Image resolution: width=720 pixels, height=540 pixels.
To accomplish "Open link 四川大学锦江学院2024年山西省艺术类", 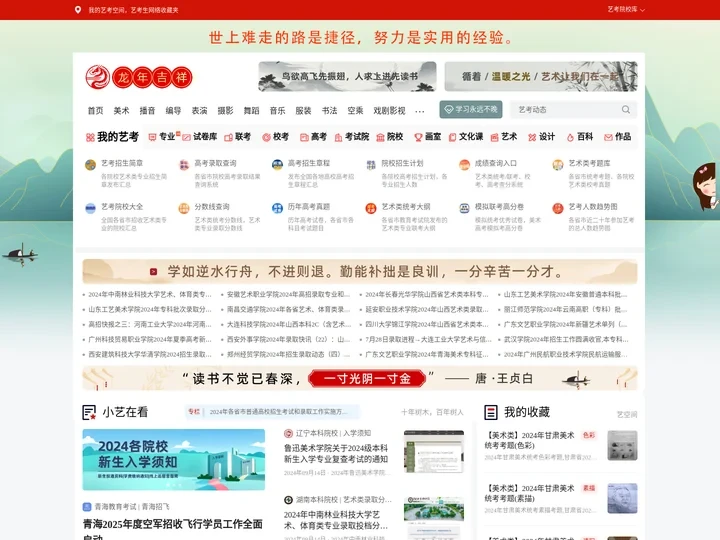I will pyautogui.click(x=427, y=324).
